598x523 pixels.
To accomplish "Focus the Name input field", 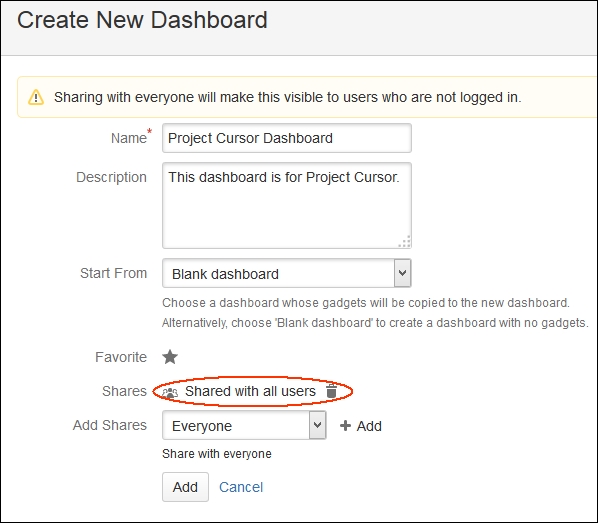I will [287, 138].
